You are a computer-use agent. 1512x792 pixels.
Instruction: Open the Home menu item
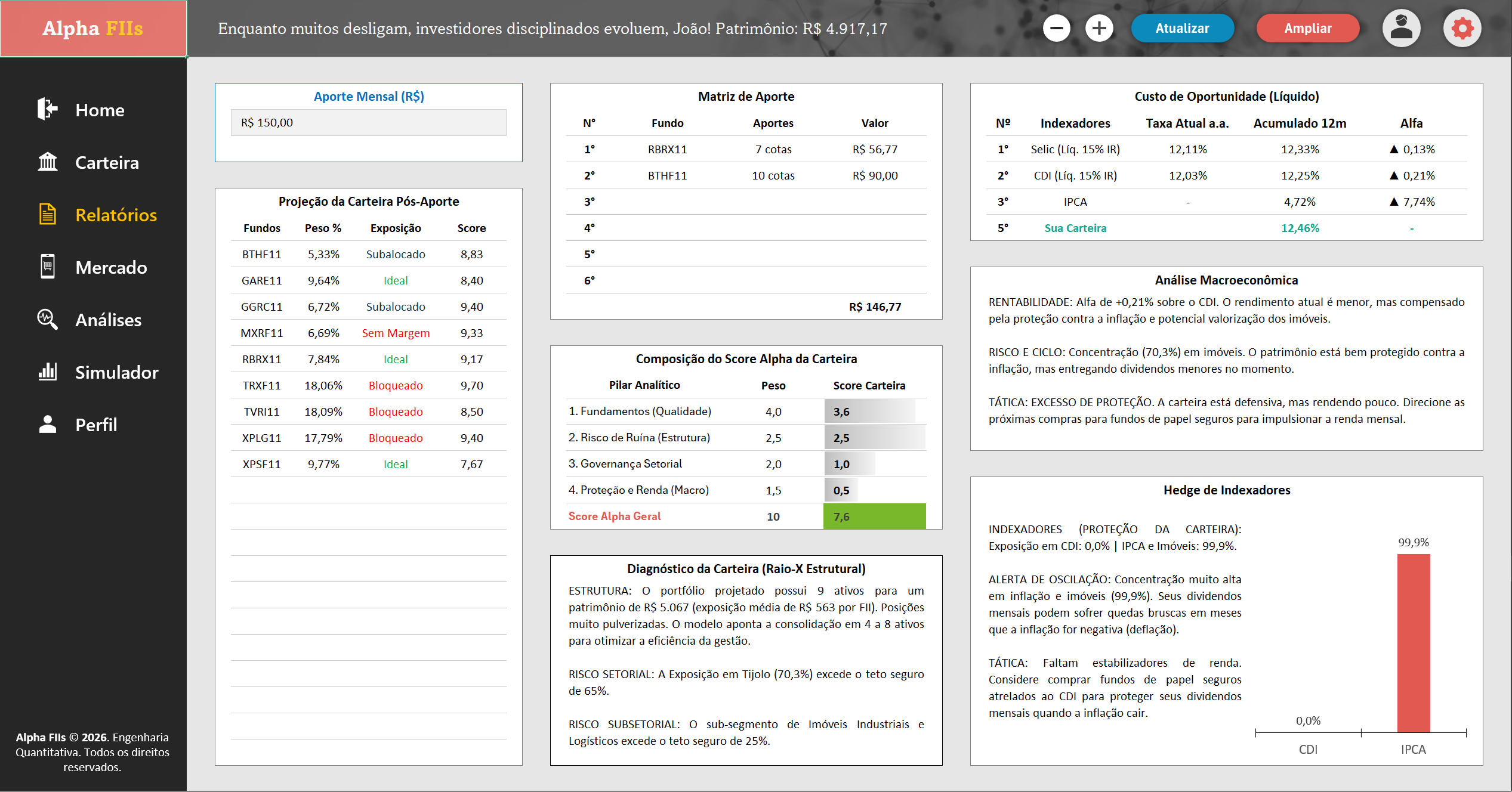coord(100,110)
